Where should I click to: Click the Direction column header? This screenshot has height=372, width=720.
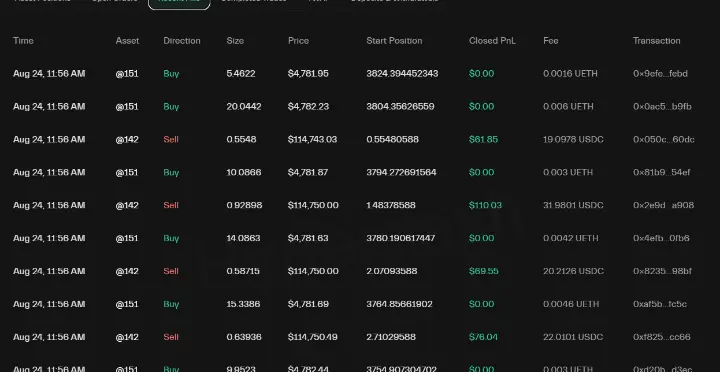[182, 41]
